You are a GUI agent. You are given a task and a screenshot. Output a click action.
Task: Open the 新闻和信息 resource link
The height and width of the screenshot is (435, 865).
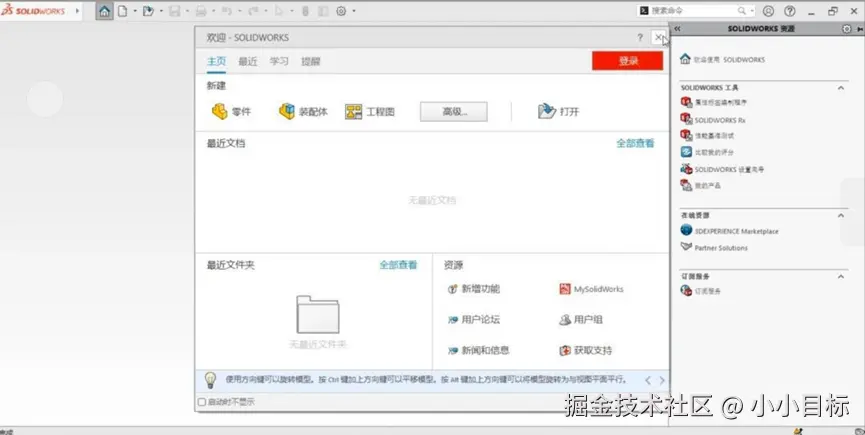(x=478, y=350)
